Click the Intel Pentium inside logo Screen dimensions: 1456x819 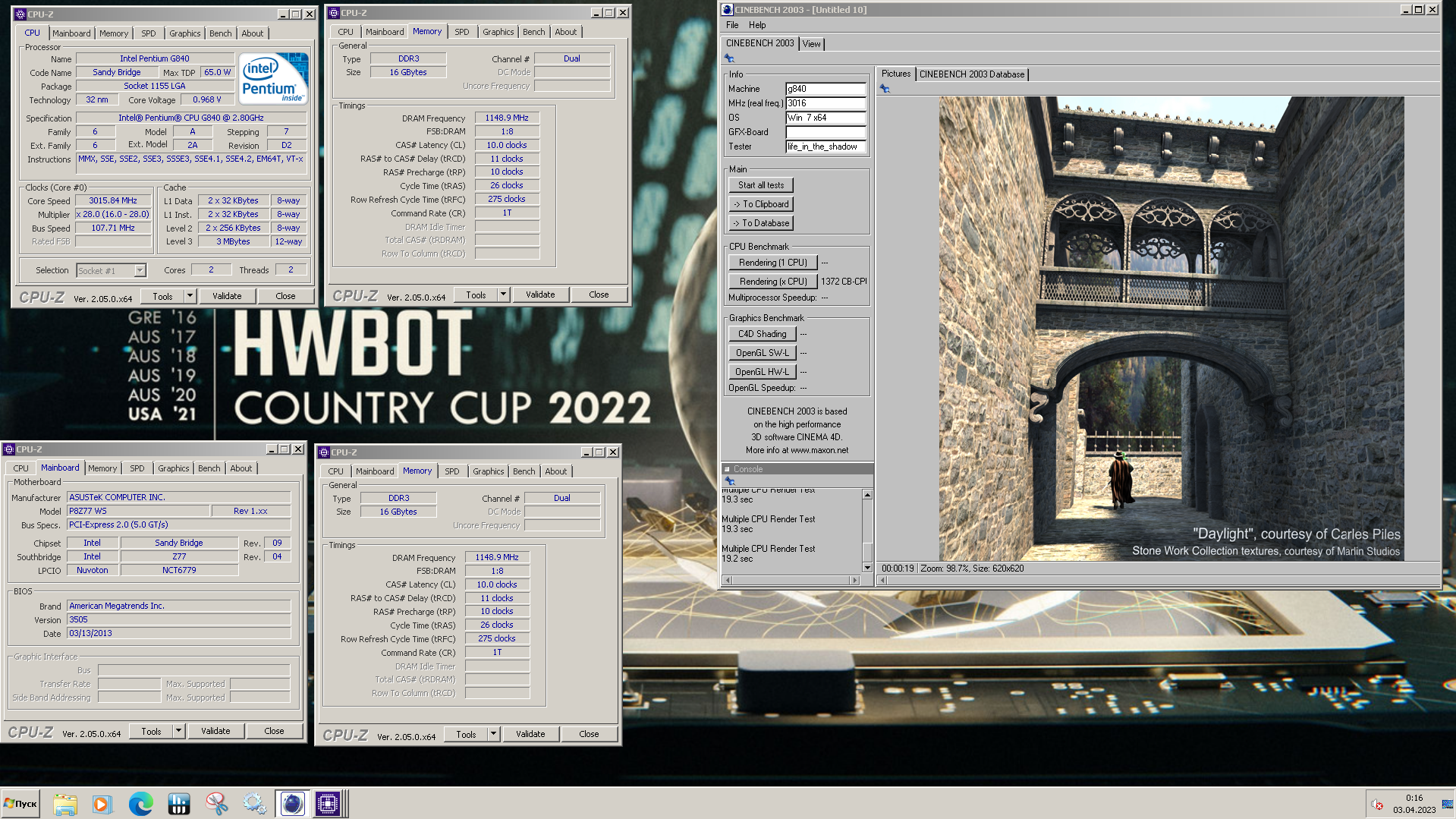pyautogui.click(x=273, y=78)
